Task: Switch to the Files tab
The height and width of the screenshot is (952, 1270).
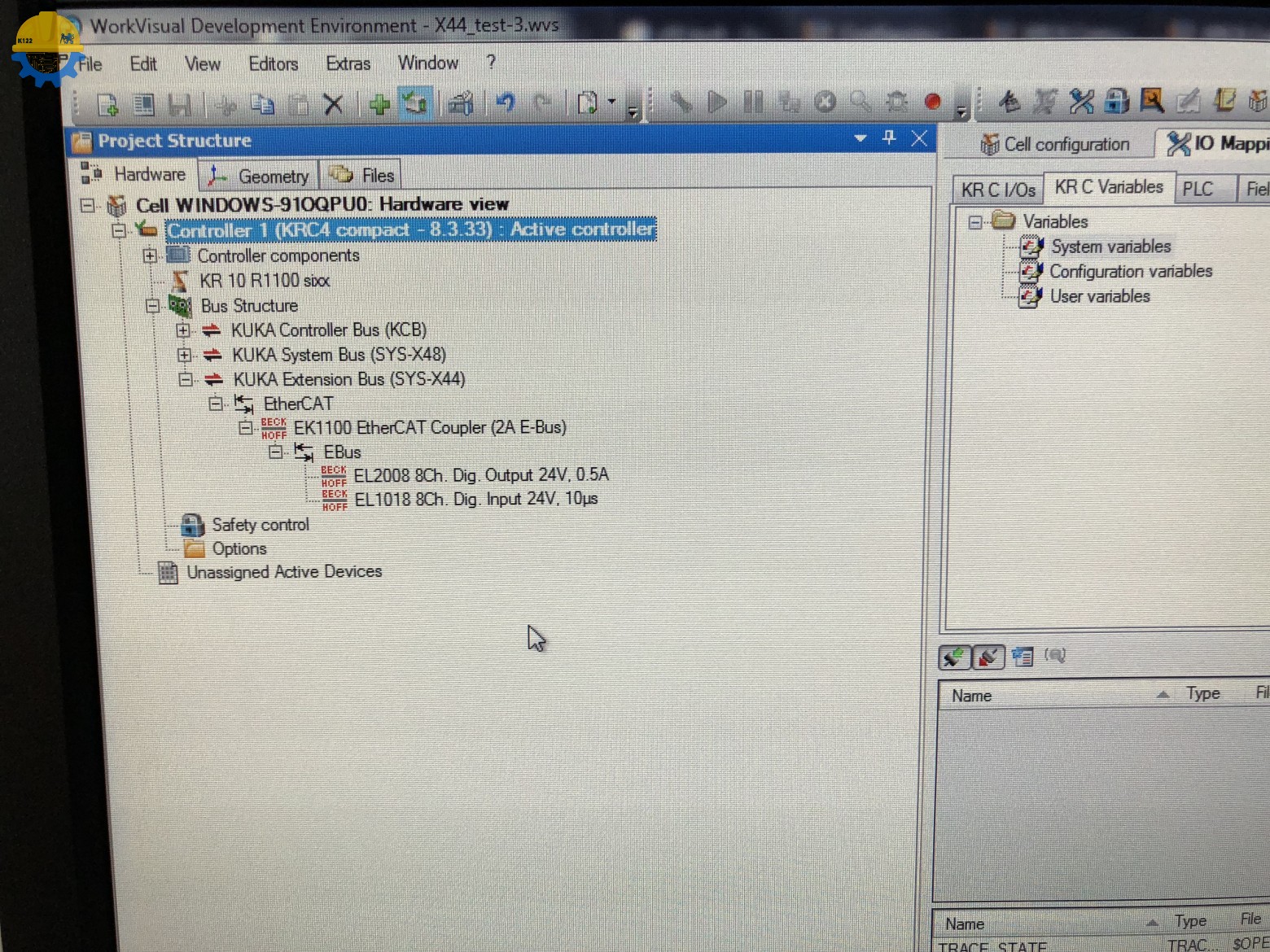Action: (361, 175)
